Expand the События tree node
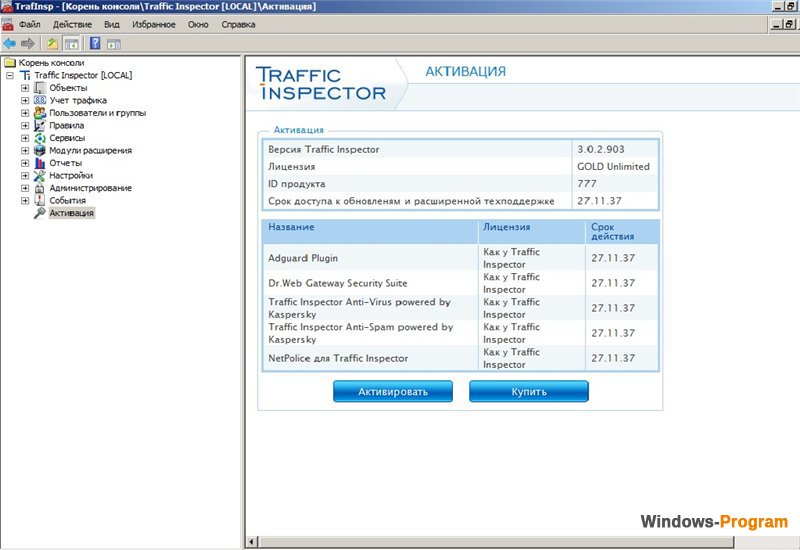This screenshot has width=800, height=550. (24, 201)
